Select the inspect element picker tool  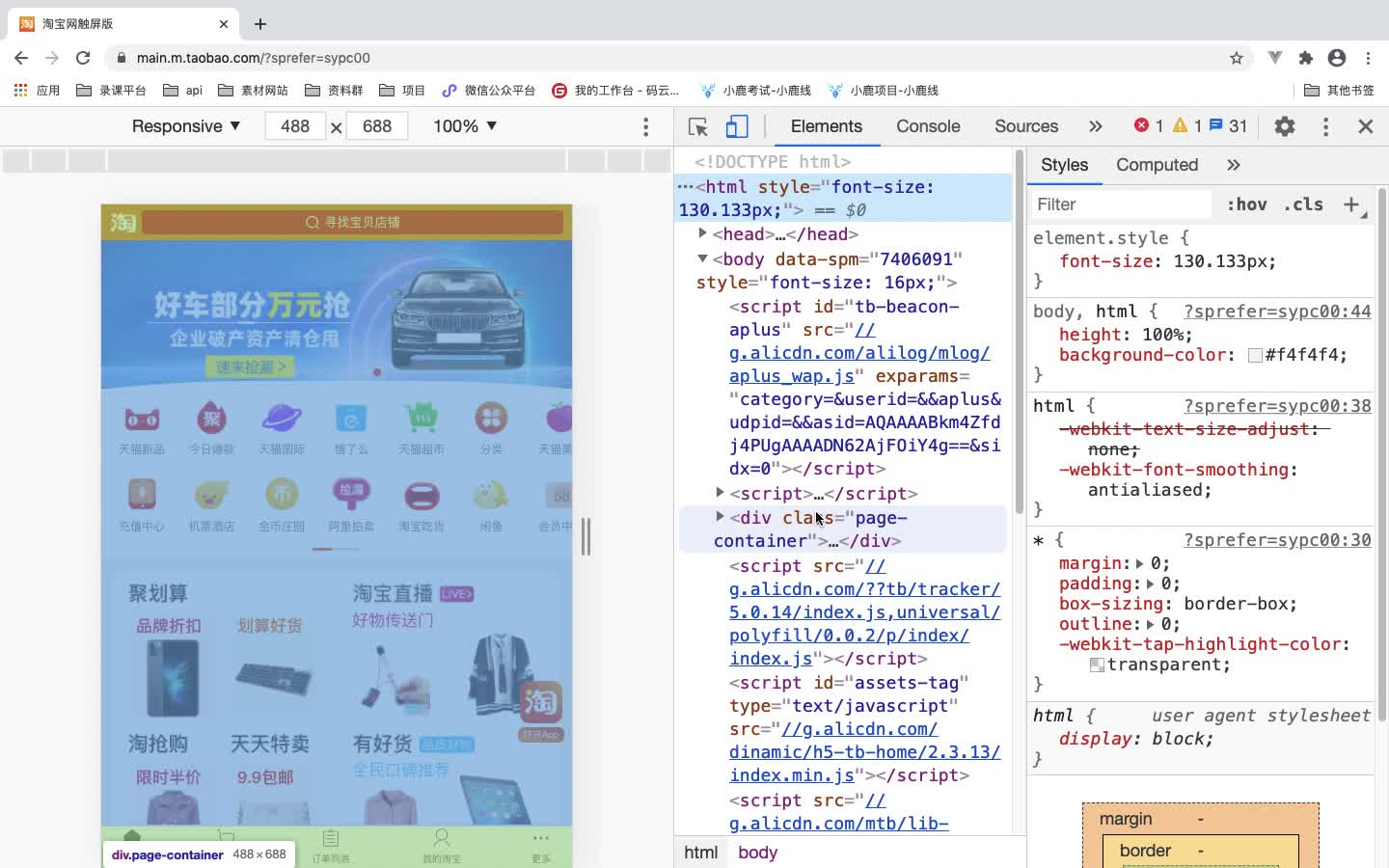[x=697, y=126]
